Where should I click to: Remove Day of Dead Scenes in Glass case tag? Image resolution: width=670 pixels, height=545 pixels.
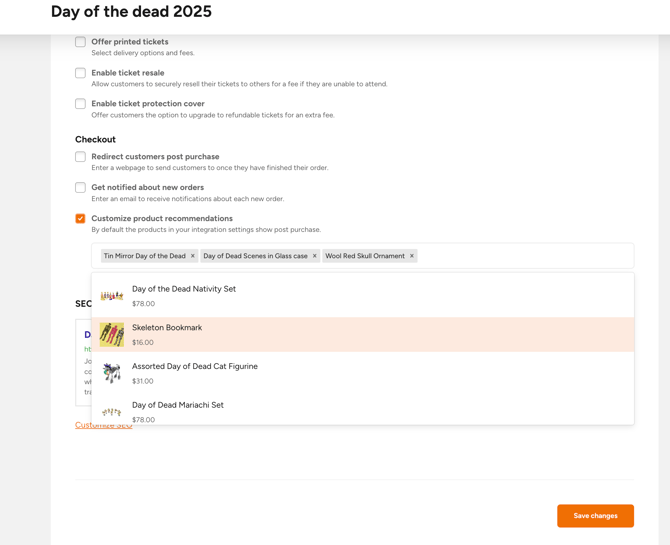coord(314,256)
